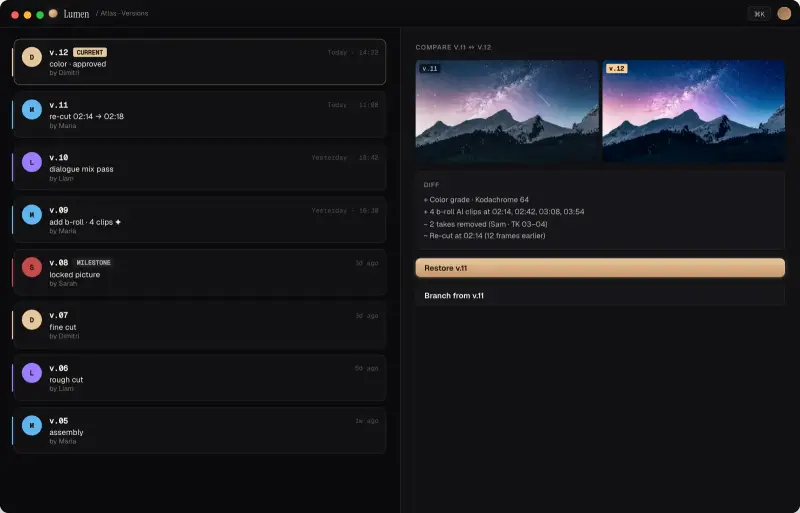Click the Lumen title in header
The image size is (800, 513).
point(77,14)
